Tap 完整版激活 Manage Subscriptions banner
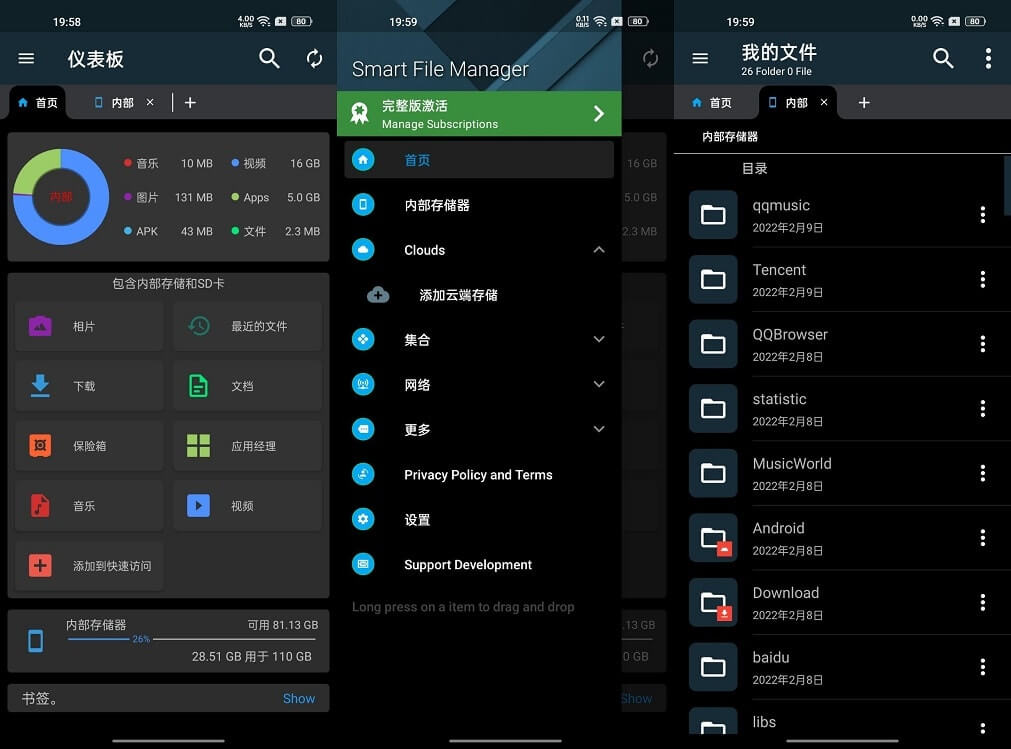 tap(478, 113)
